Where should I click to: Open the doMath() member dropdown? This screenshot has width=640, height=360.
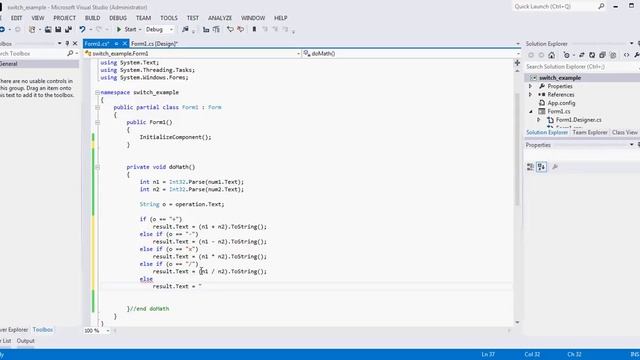click(x=412, y=53)
